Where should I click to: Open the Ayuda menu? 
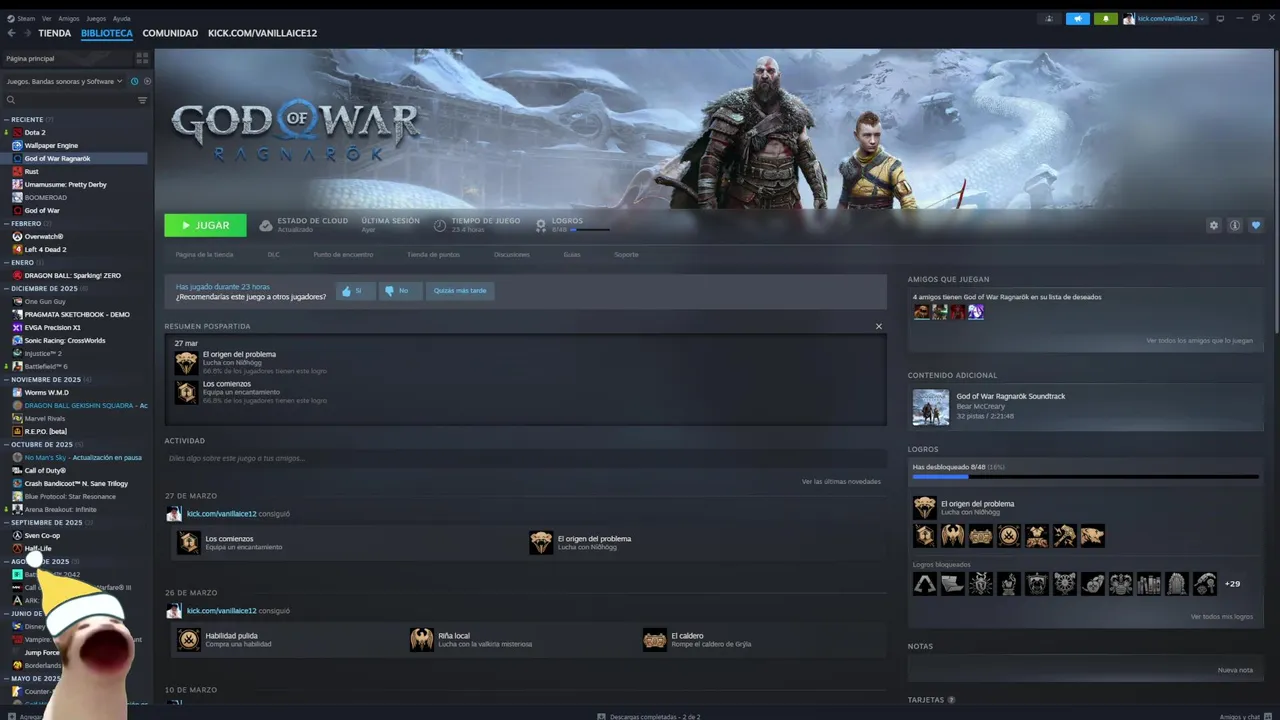click(122, 18)
